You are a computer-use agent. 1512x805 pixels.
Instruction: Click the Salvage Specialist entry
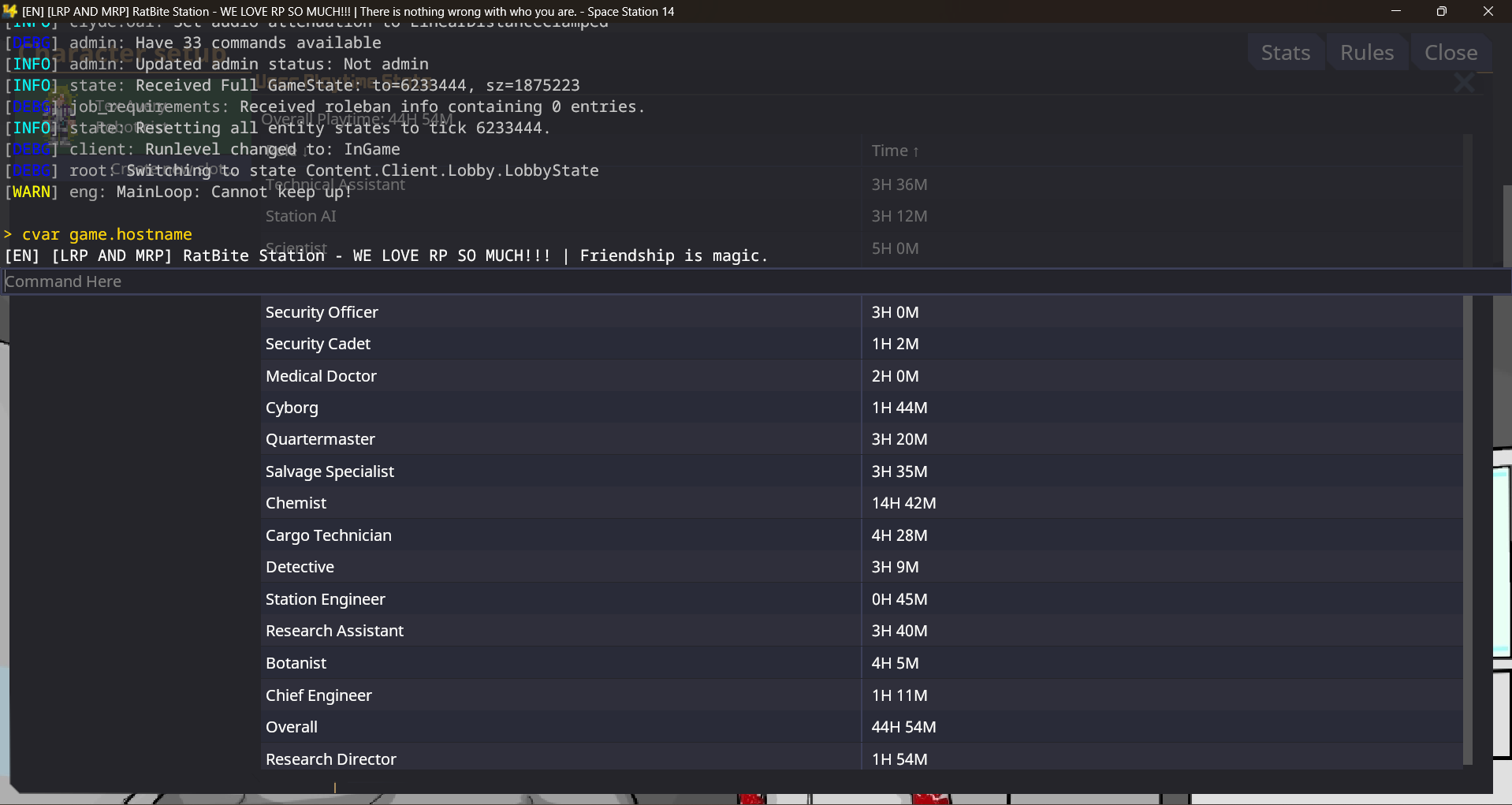tap(330, 471)
